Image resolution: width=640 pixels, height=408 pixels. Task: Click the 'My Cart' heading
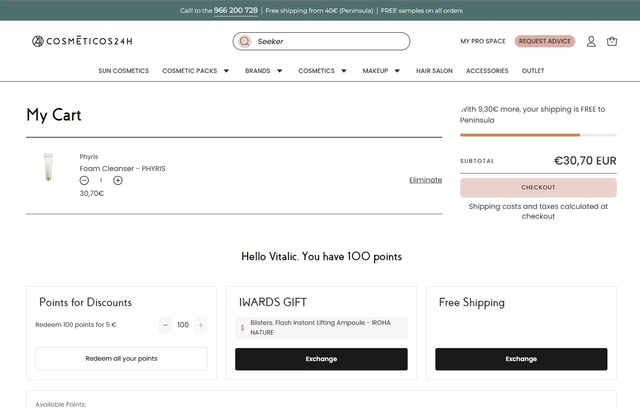(x=54, y=115)
